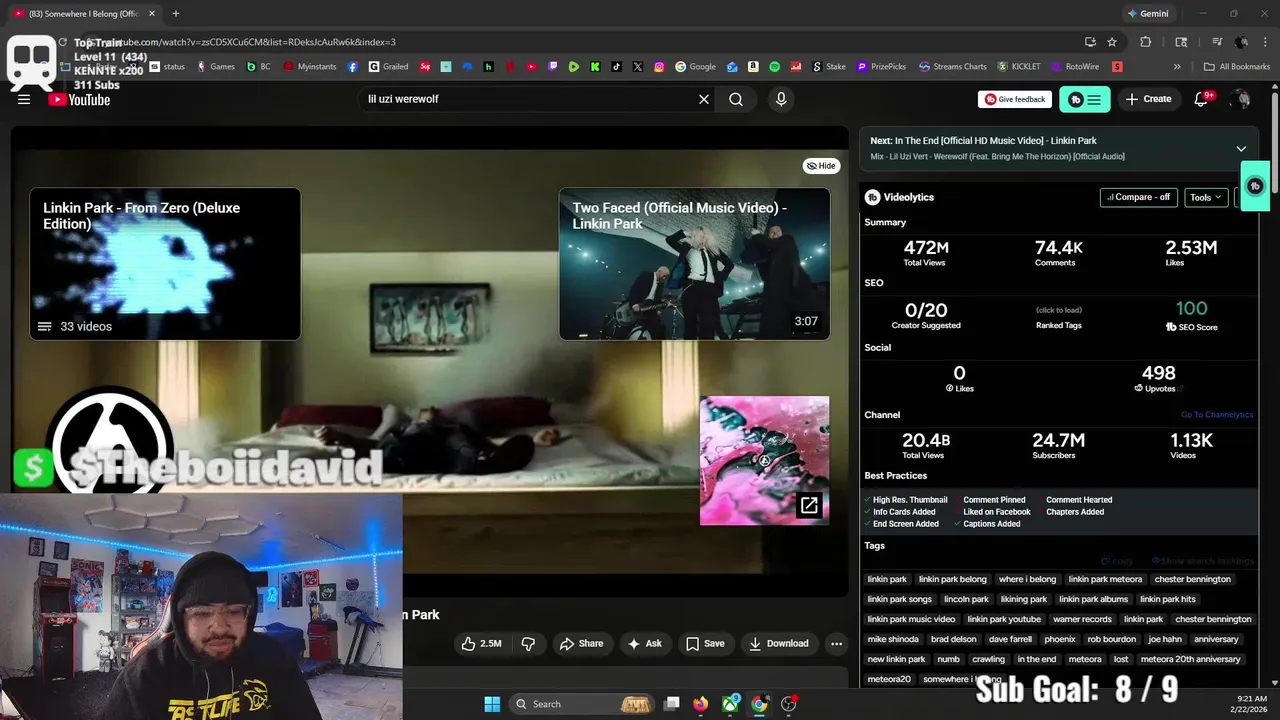Open the Gemini tab in Chrome
1280x720 pixels.
click(1148, 14)
